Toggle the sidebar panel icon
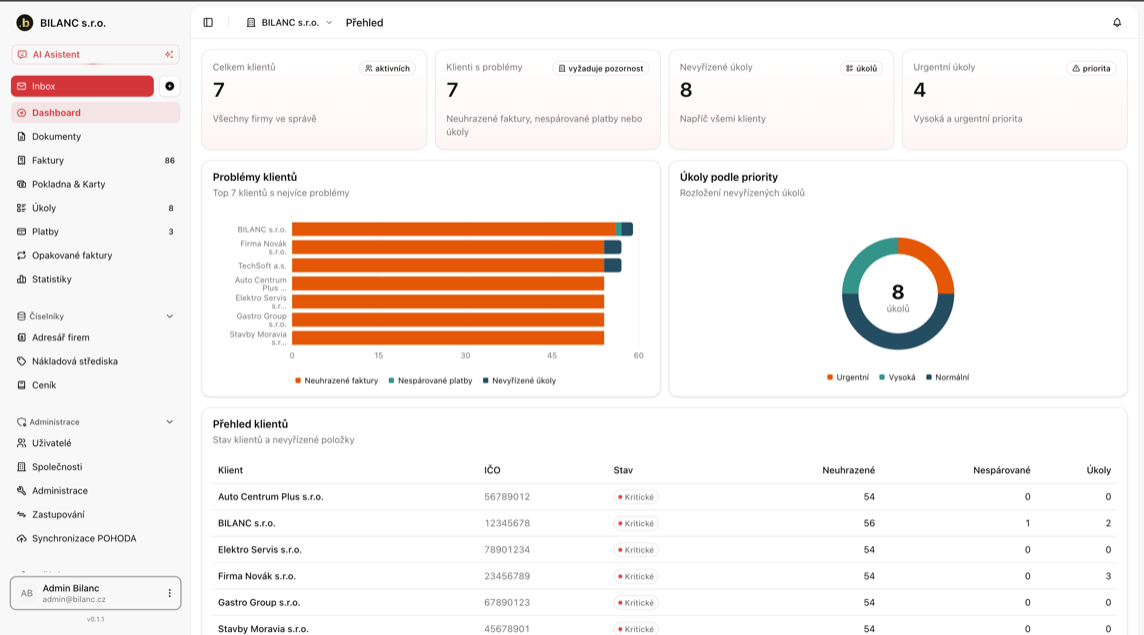Screen dimensions: 1144x635 208,23
